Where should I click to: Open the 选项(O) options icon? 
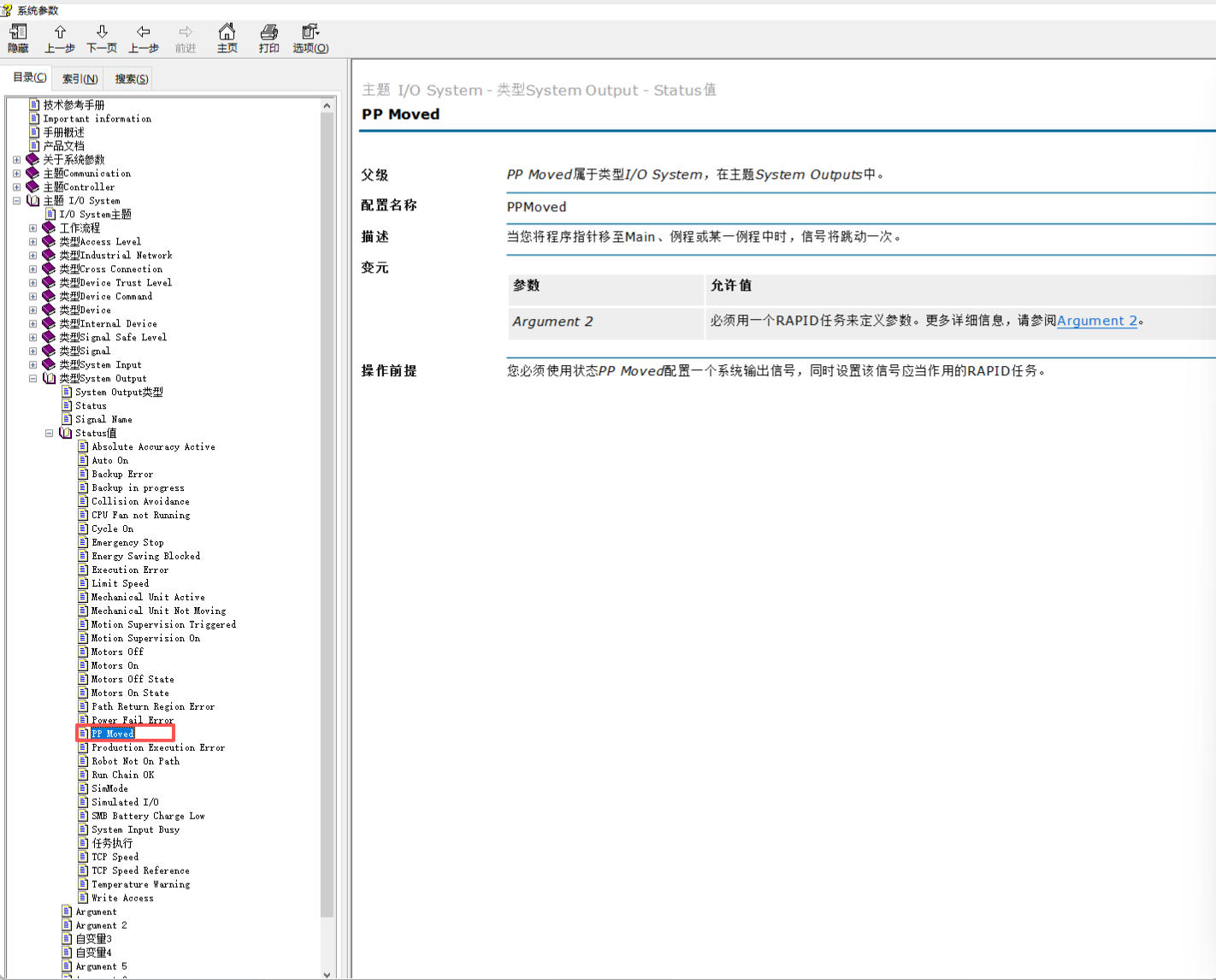pos(310,32)
